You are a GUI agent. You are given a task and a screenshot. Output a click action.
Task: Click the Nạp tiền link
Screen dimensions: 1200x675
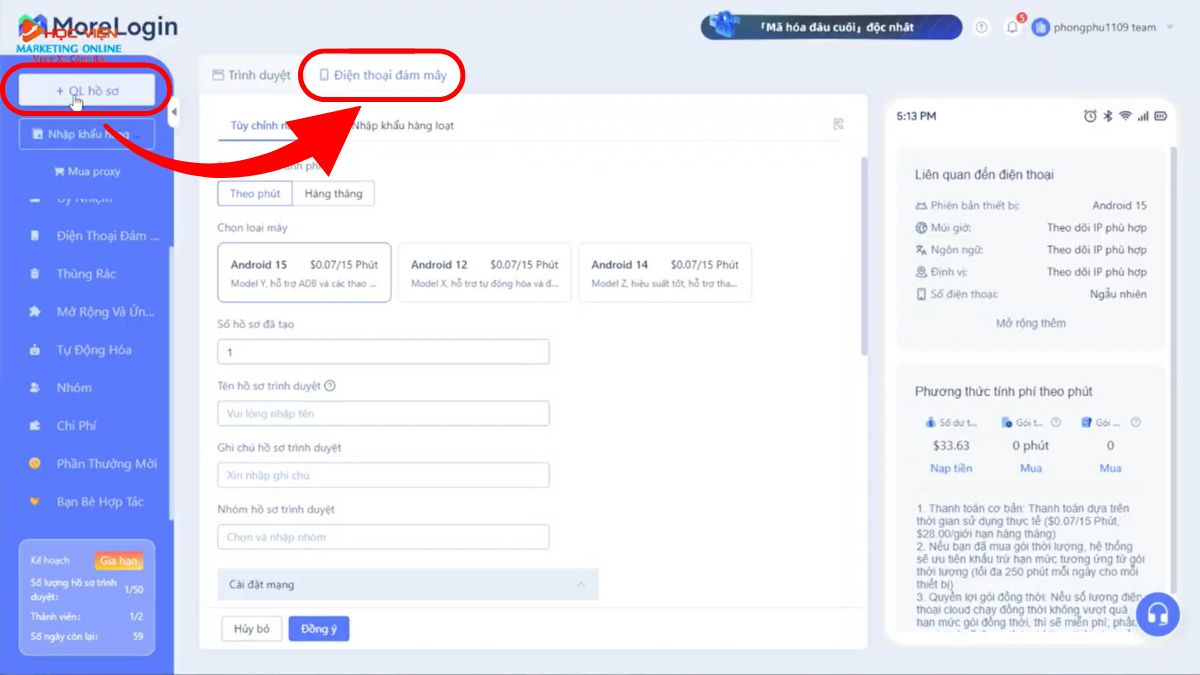(x=950, y=468)
